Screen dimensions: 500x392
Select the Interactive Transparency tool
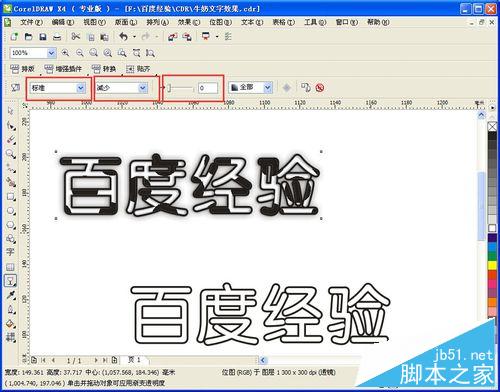pyautogui.click(x=10, y=281)
